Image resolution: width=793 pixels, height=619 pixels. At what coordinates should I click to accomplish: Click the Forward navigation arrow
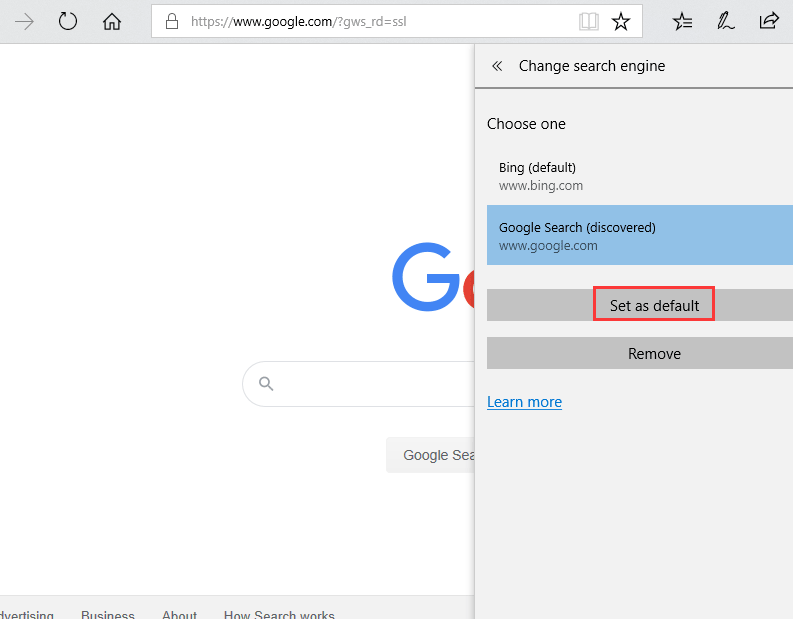[24, 22]
